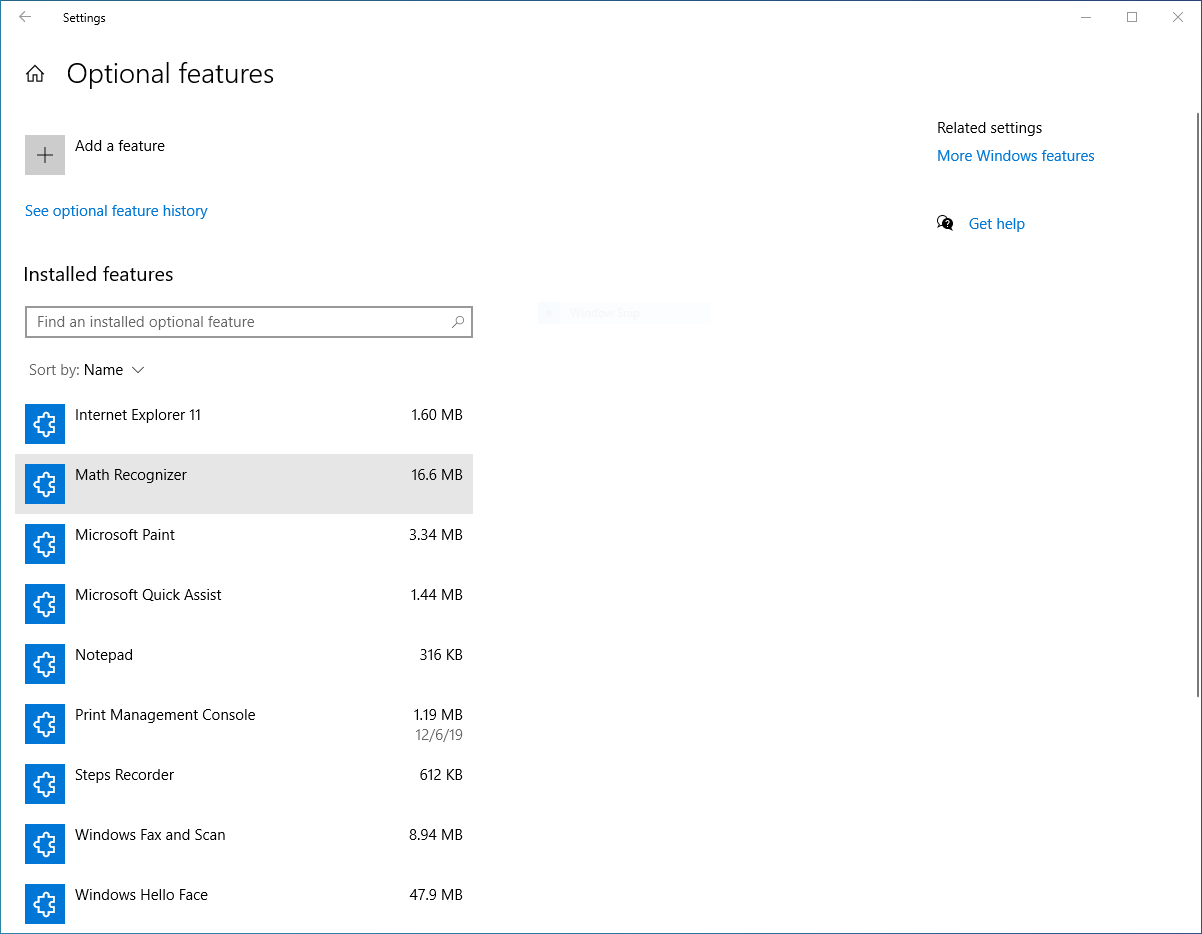Click the Microsoft Quick Assist puzzle icon
This screenshot has width=1202, height=934.
coord(45,605)
